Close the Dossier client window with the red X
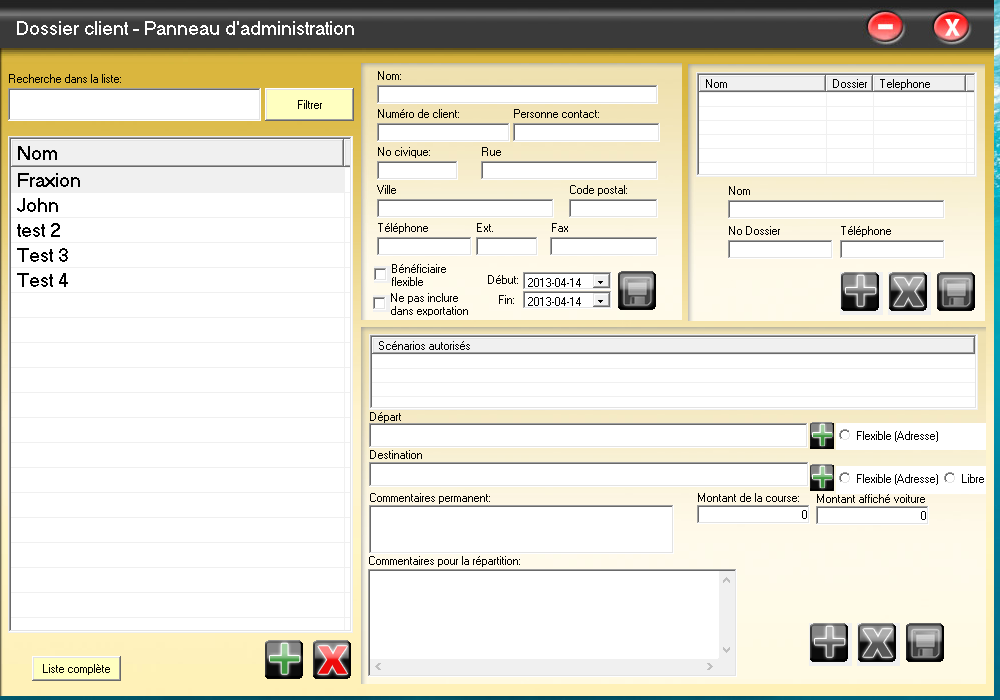This screenshot has height=700, width=1000. click(952, 27)
